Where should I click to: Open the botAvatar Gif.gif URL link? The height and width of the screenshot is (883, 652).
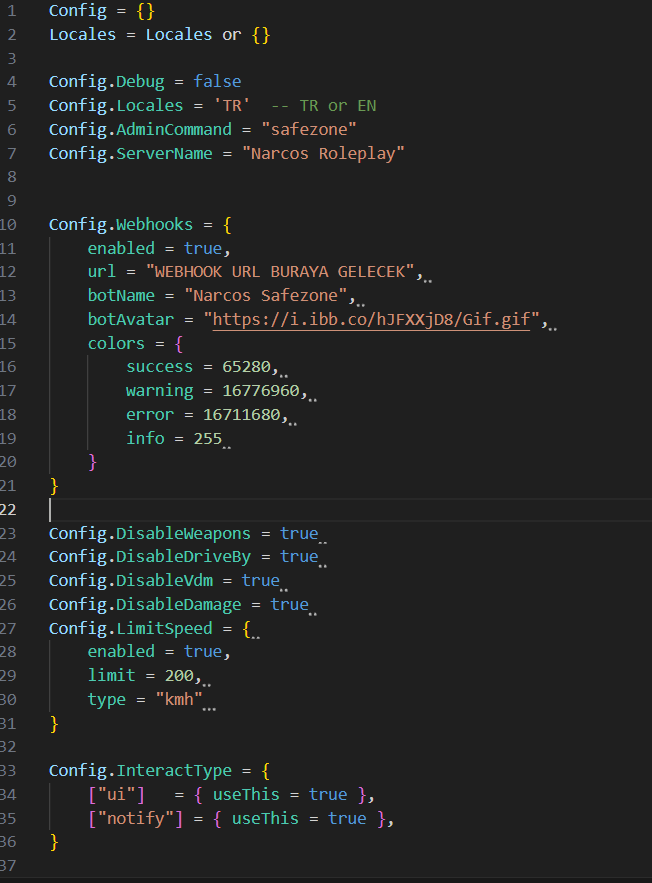pyautogui.click(x=371, y=319)
